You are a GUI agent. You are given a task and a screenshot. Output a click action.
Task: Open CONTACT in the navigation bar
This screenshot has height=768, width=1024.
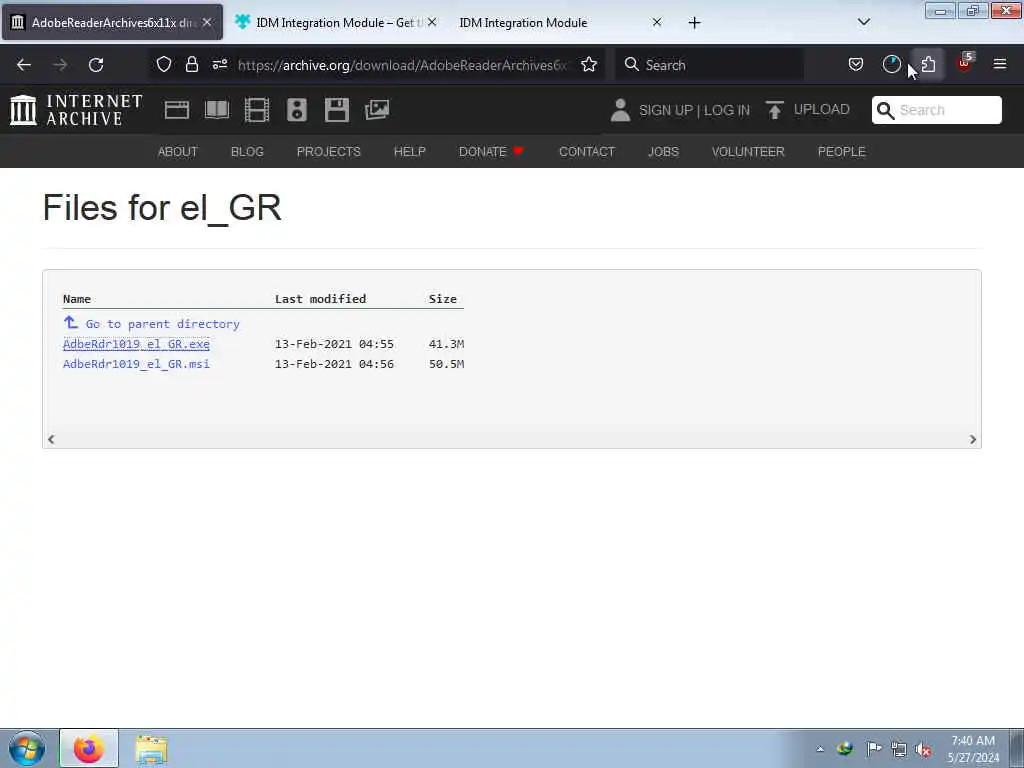pos(586,152)
